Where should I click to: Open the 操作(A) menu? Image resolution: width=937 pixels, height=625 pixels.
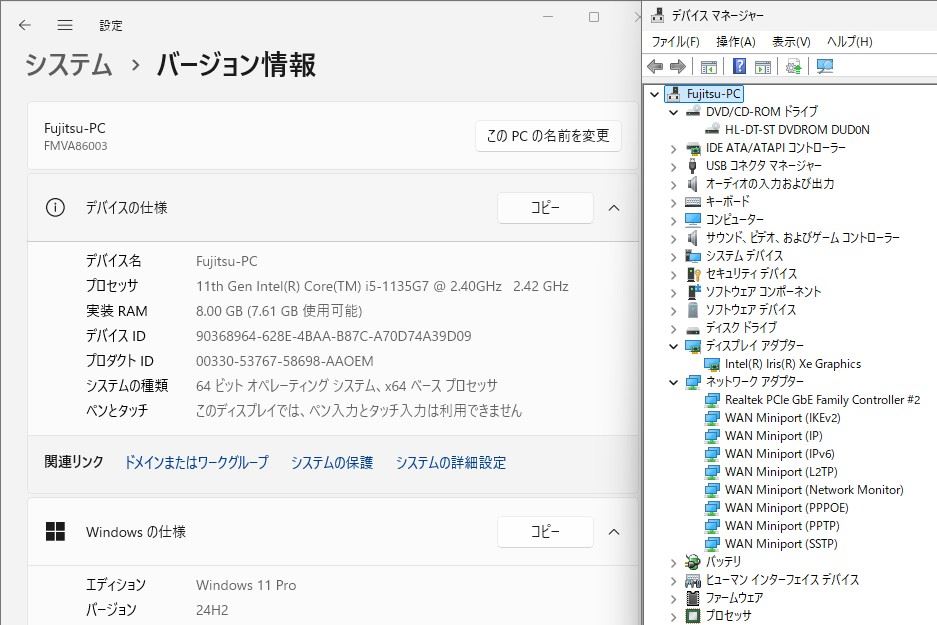(x=736, y=42)
